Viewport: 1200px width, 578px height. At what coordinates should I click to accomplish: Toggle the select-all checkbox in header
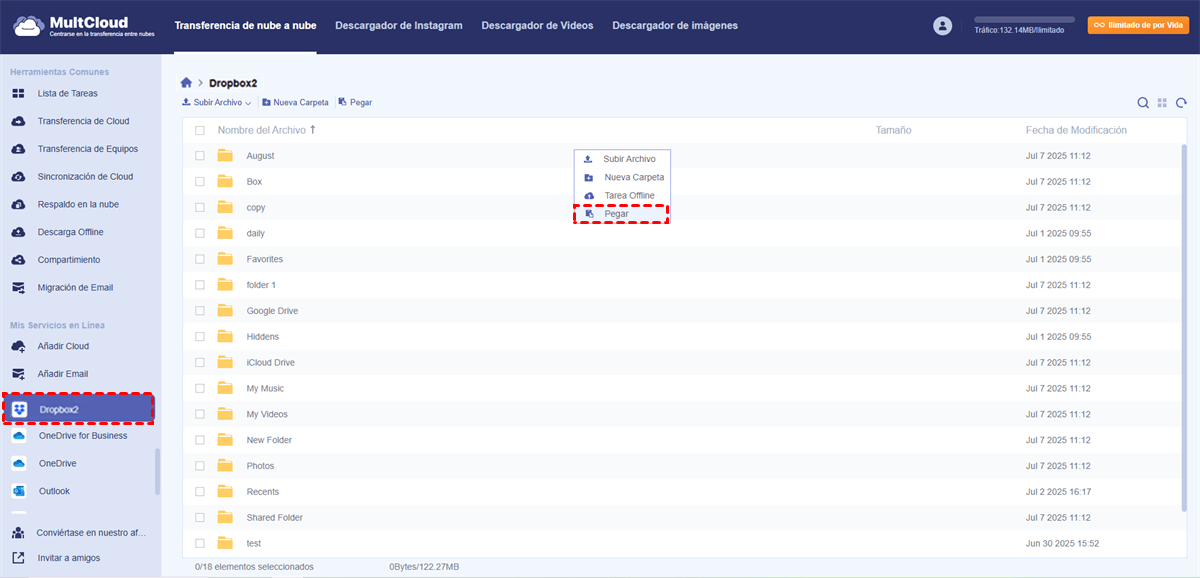[200, 131]
